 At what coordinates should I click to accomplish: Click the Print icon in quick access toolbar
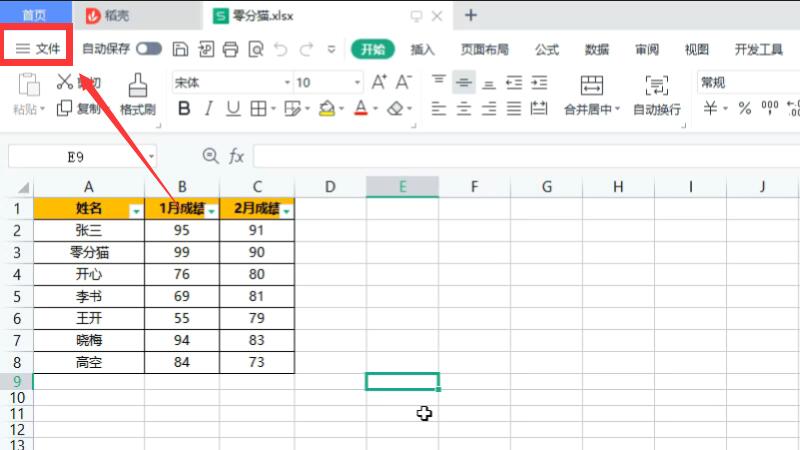(230, 49)
